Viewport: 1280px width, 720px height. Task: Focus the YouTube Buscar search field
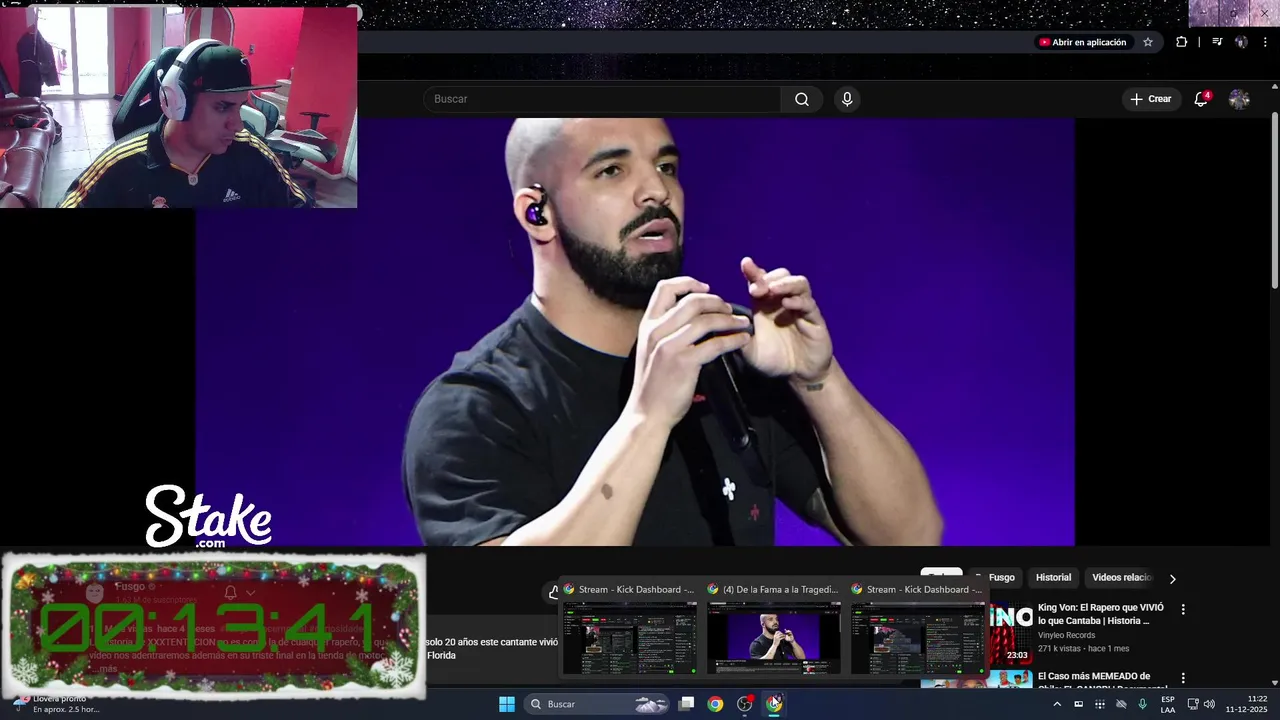(602, 99)
